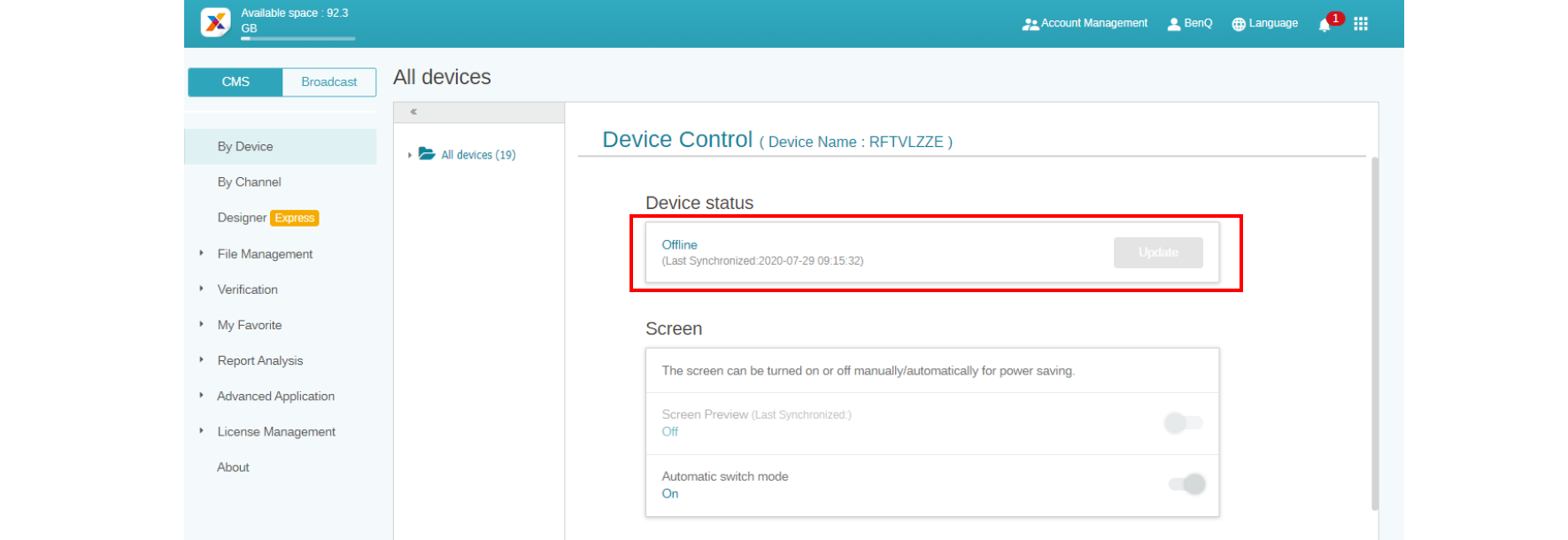
Task: Open the notification bell icon
Action: click(1324, 25)
